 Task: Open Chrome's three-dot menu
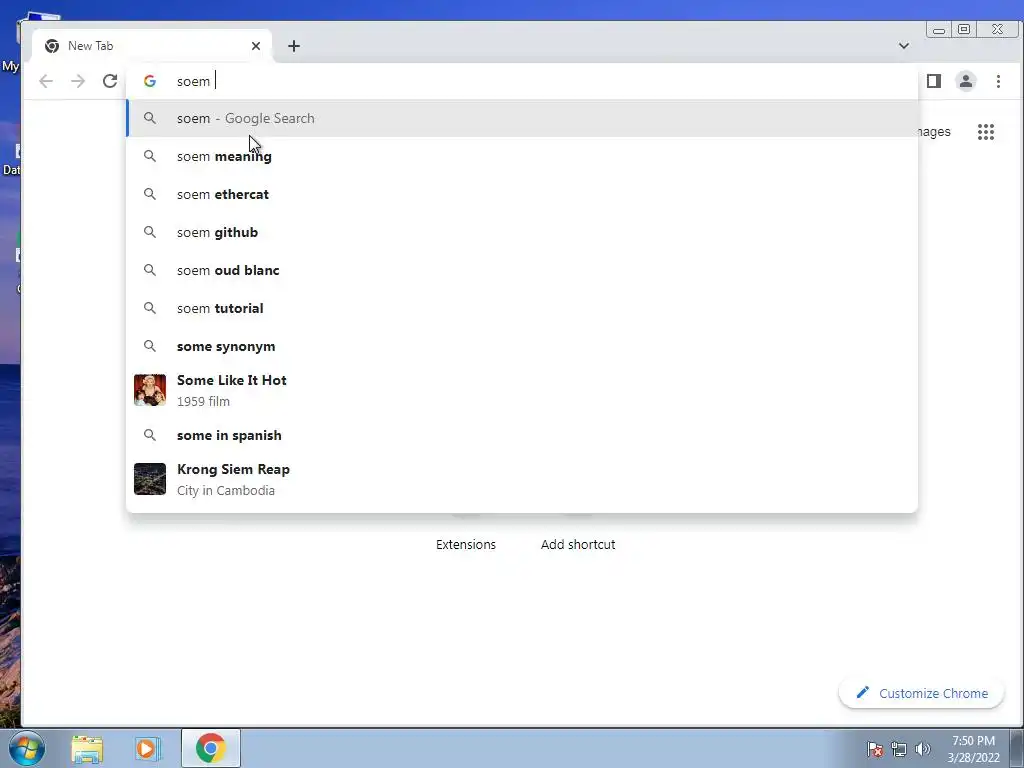tap(998, 81)
